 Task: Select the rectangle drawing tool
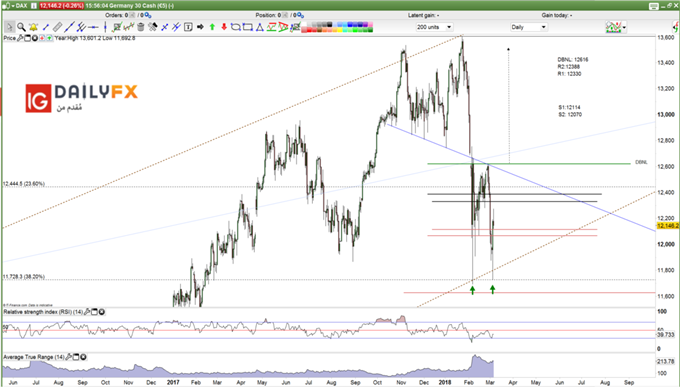pos(248,27)
